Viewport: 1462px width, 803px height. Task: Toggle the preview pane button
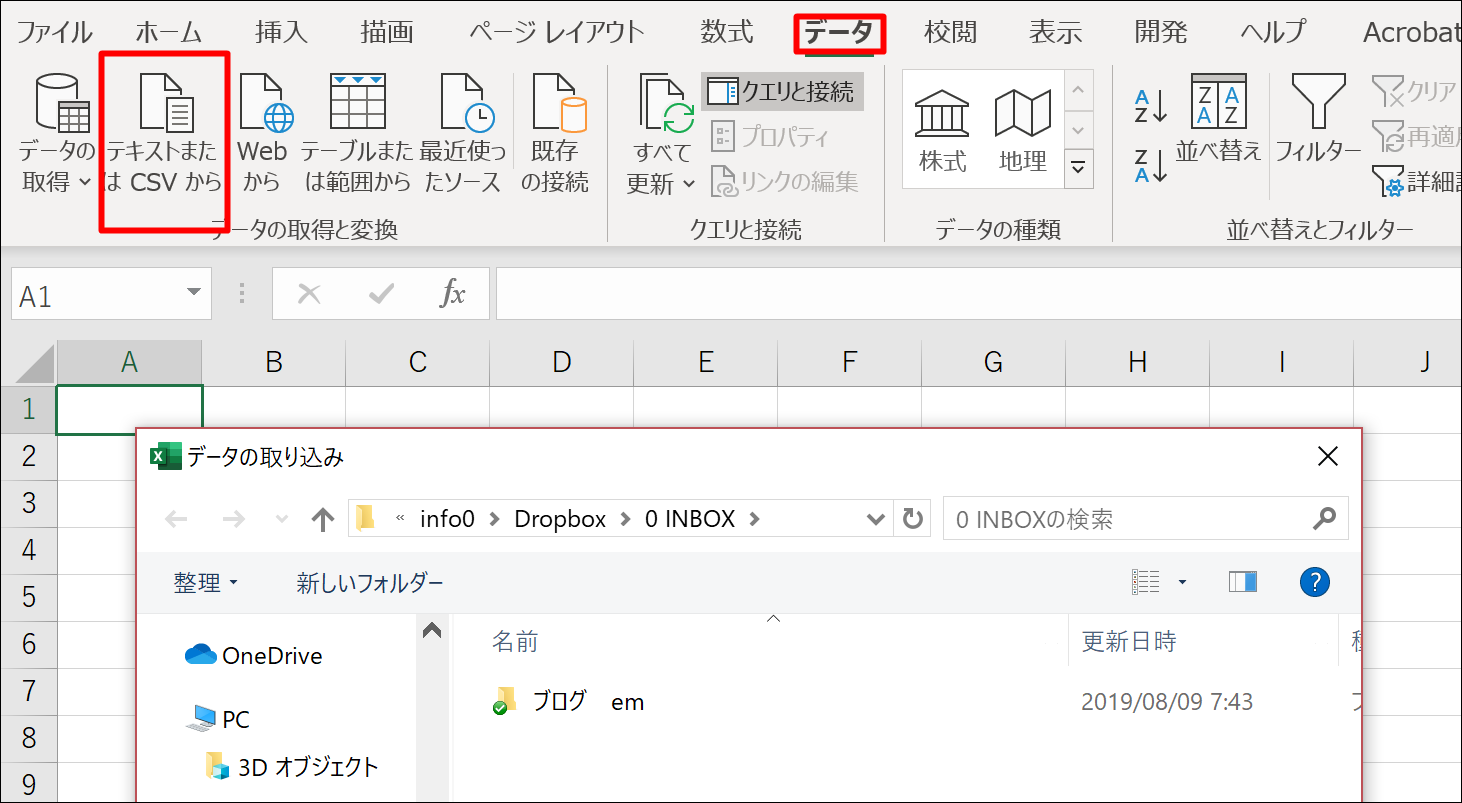1242,582
